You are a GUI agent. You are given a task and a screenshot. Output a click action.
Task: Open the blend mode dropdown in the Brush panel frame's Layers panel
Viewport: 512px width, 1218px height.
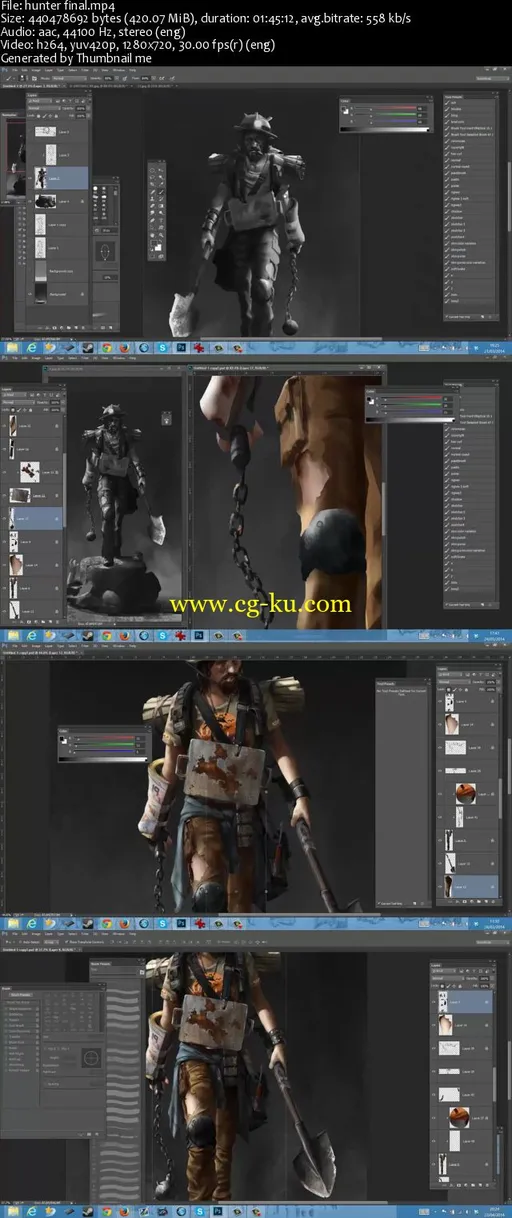click(446, 978)
